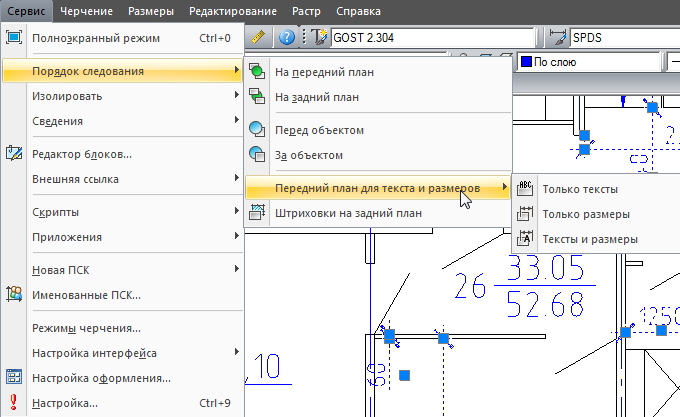Open Настройка... Ctrl+9 entry
The height and width of the screenshot is (417, 680).
click(x=123, y=403)
